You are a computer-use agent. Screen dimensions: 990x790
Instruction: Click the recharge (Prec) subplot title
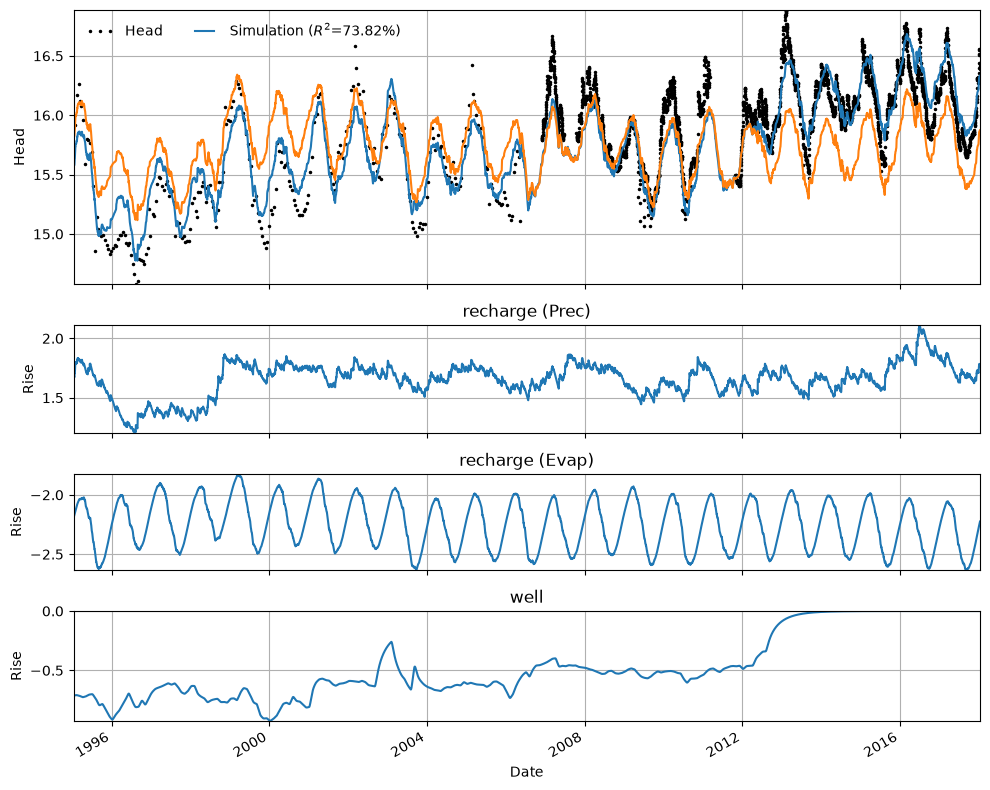pos(527,311)
